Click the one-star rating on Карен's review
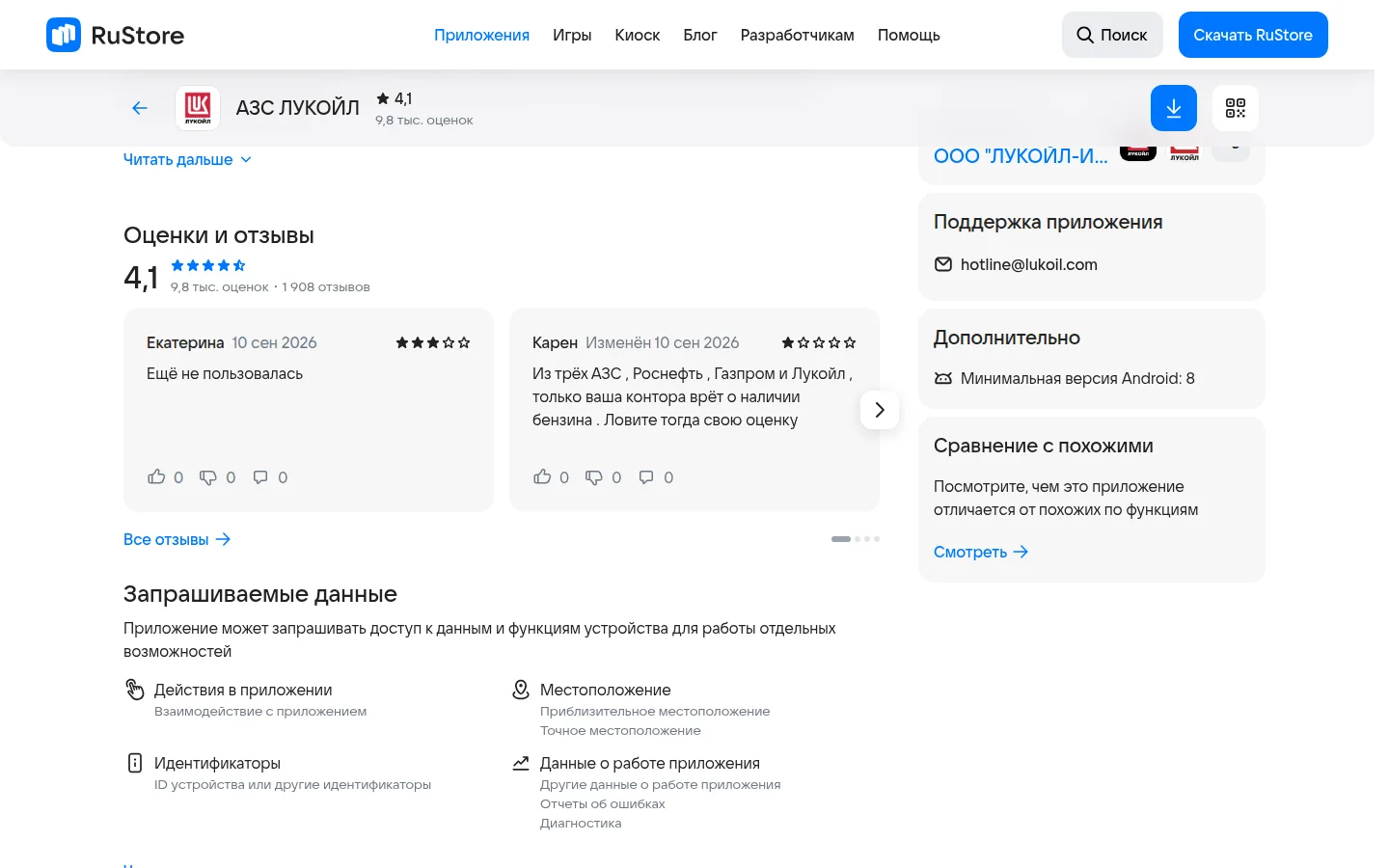Viewport: 1389px width, 868px height. (x=819, y=342)
